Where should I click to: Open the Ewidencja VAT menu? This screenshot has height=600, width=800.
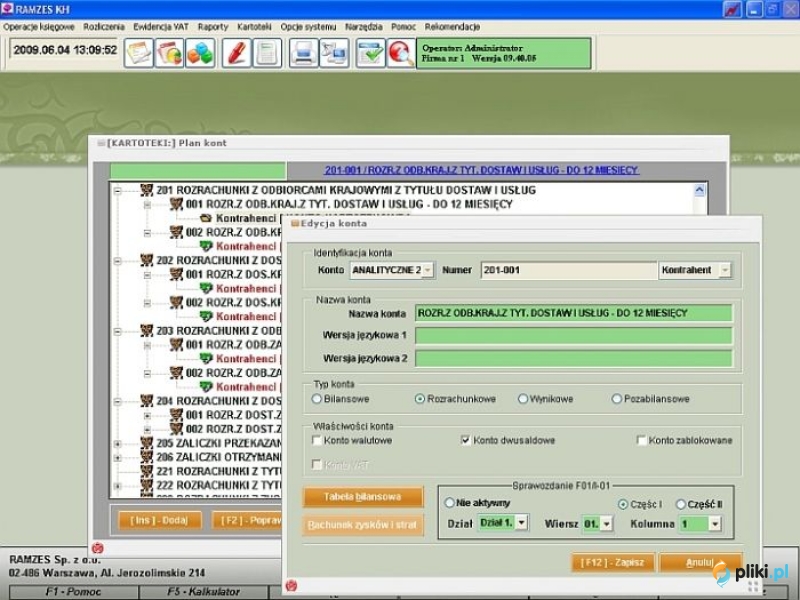coord(161,27)
